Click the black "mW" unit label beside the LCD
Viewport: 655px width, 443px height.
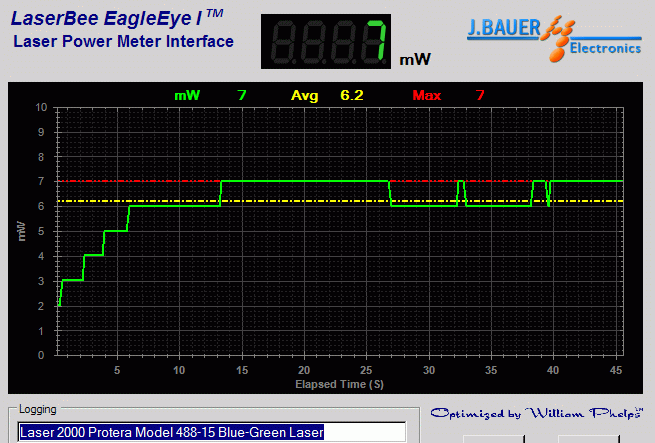click(415, 59)
